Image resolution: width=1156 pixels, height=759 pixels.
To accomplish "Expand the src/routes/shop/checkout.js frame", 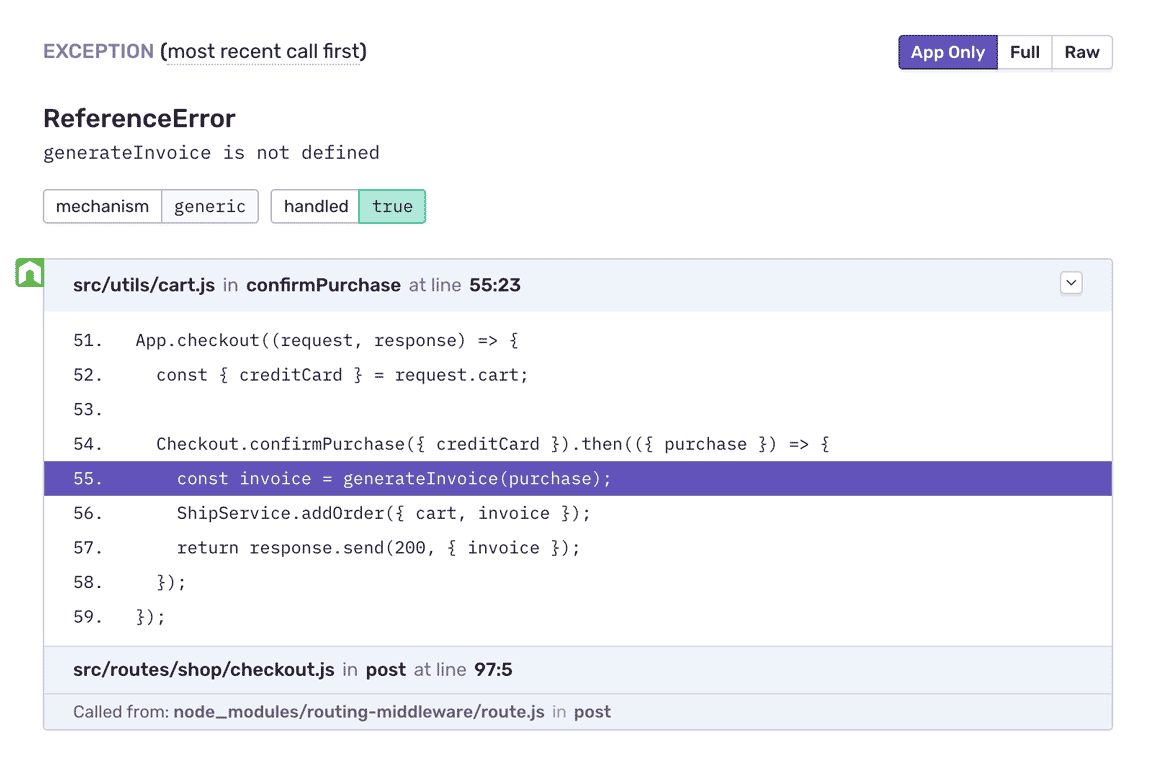I will click(203, 670).
